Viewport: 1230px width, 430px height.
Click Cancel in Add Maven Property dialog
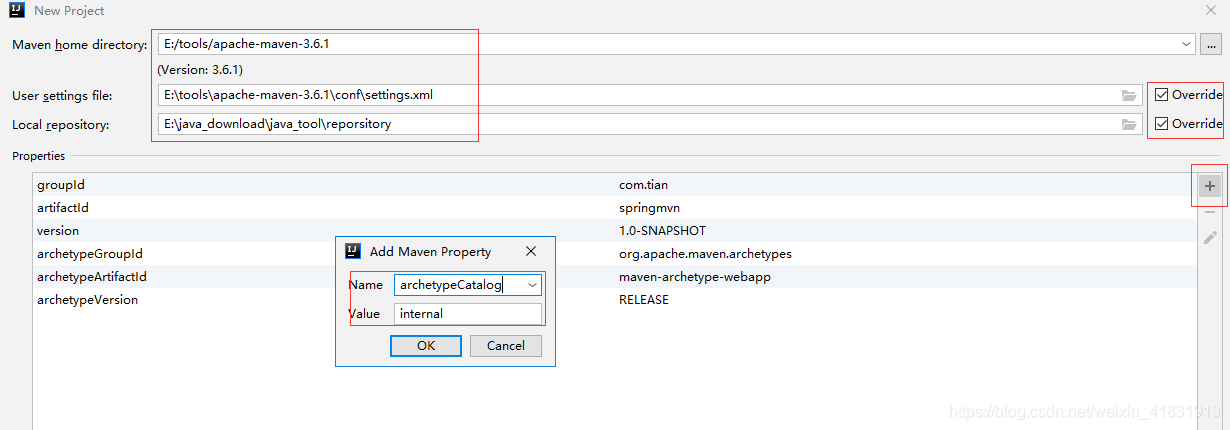505,346
